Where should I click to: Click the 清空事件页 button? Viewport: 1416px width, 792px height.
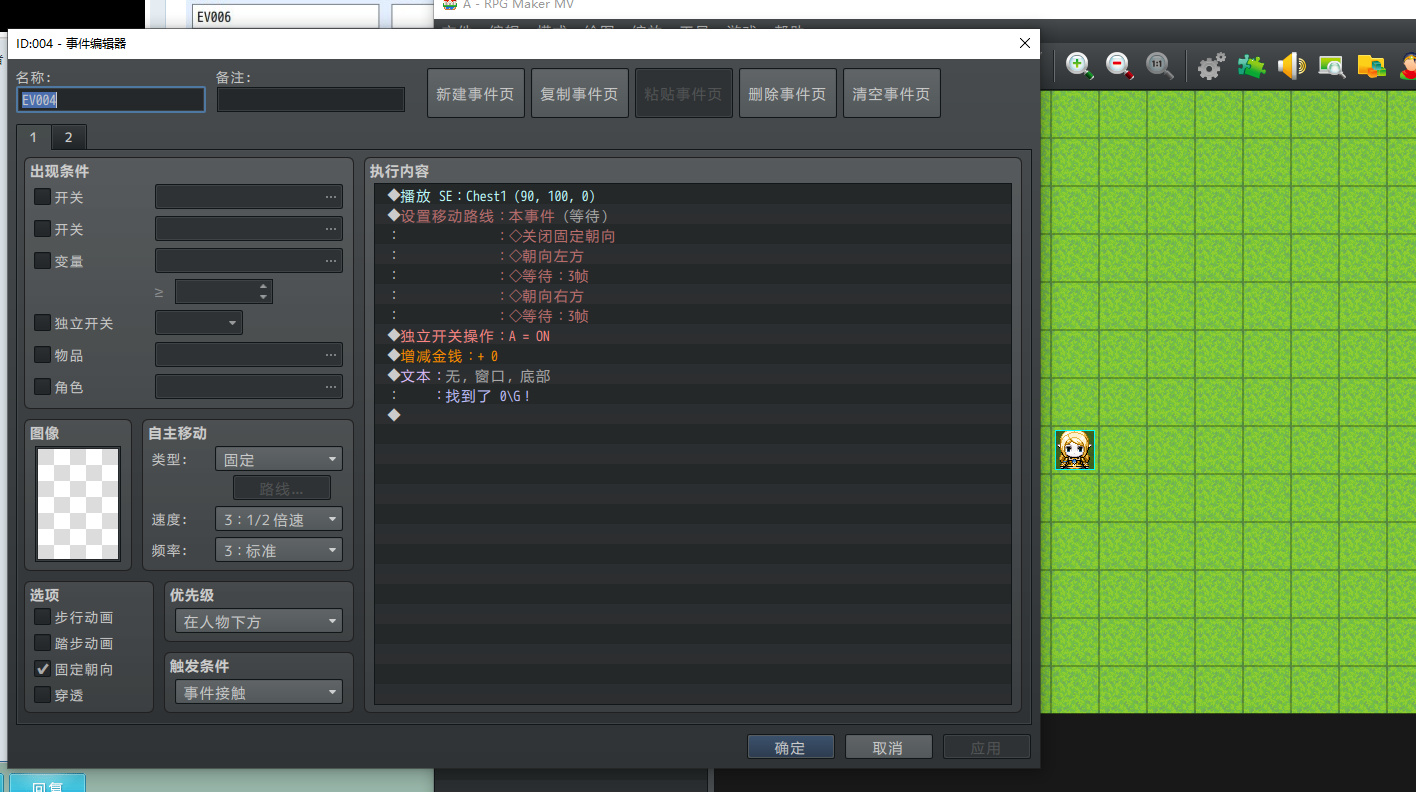[x=892, y=93]
